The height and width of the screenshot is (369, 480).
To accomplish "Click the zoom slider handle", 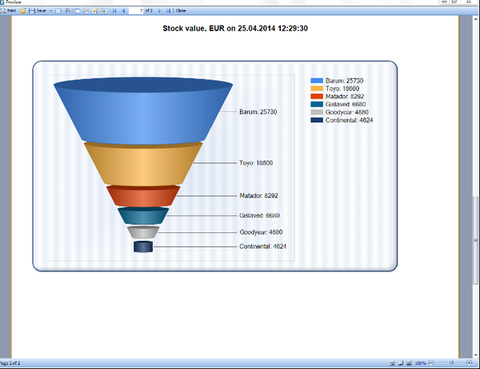I will [x=452, y=363].
